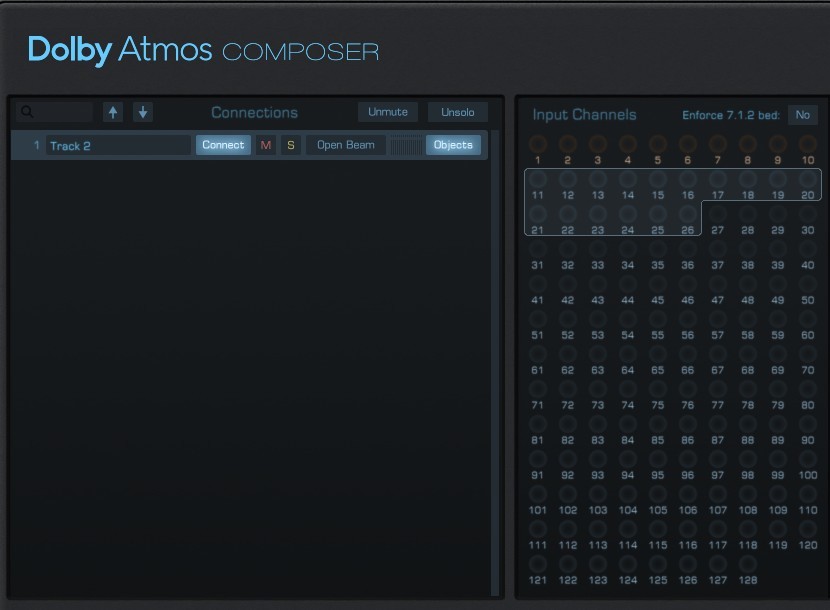The width and height of the screenshot is (830, 610).
Task: Solo Track 2 with the S button
Action: coord(291,145)
